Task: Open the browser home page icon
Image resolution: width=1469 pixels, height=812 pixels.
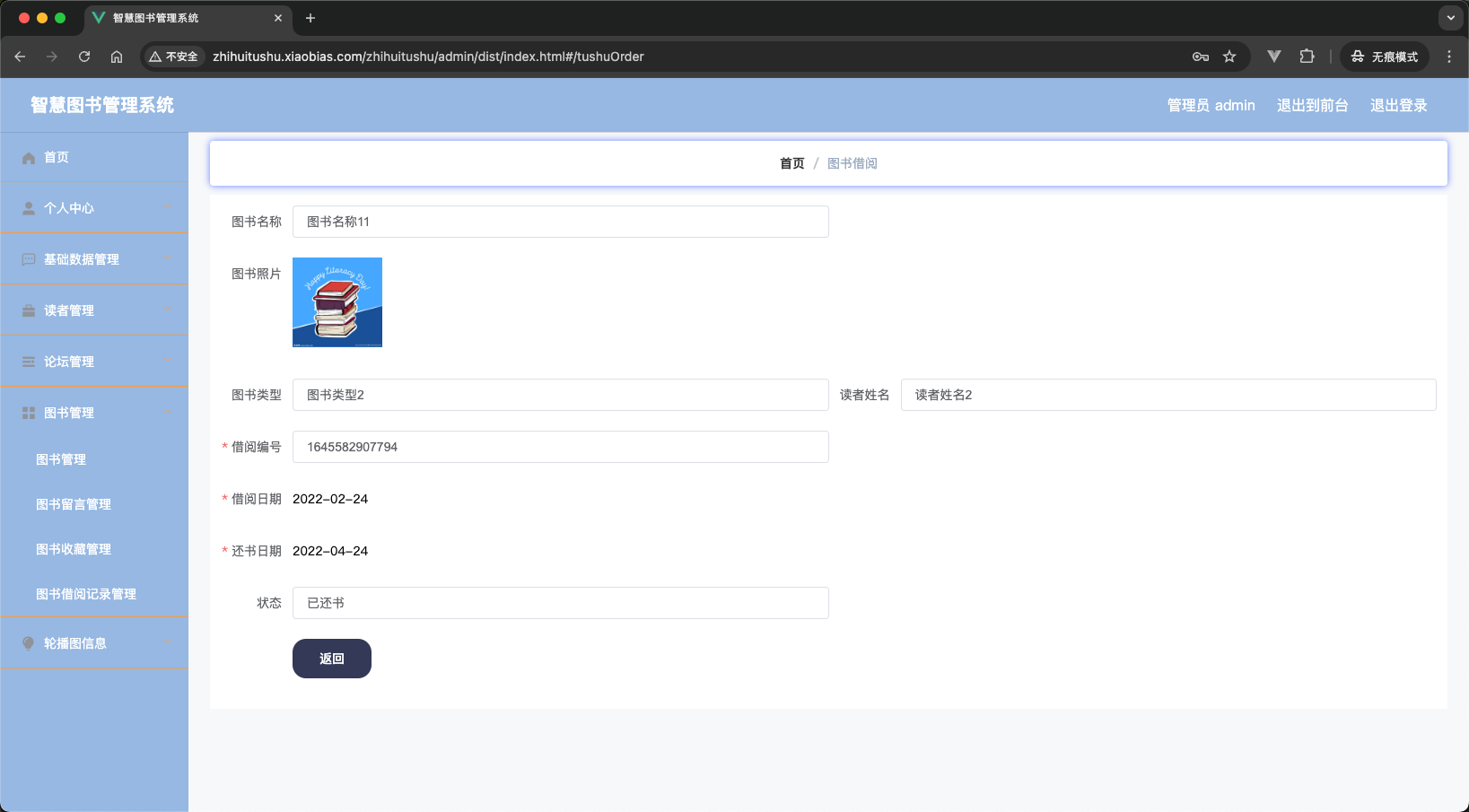Action: pyautogui.click(x=117, y=57)
